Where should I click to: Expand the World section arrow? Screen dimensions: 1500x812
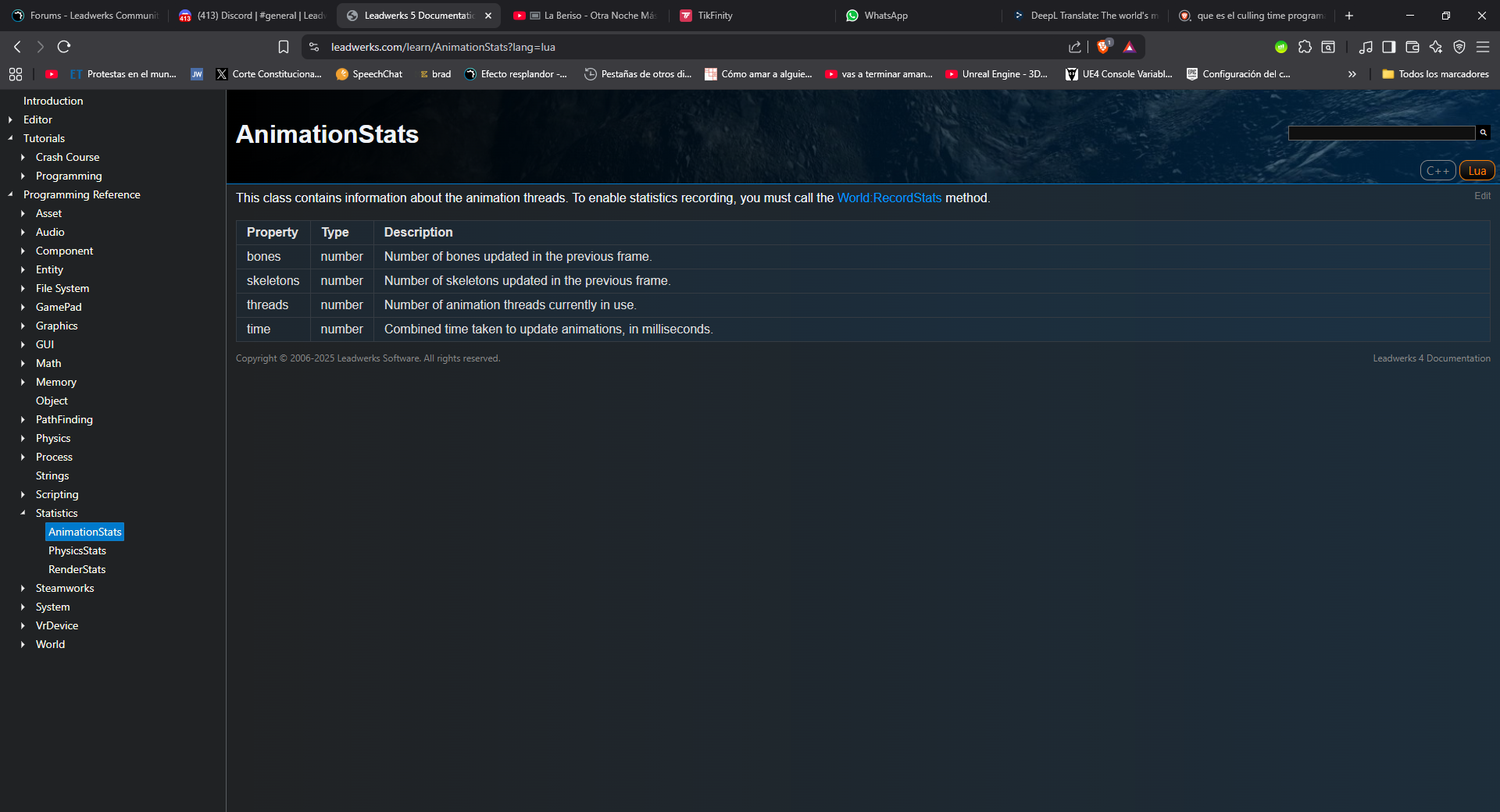[23, 644]
